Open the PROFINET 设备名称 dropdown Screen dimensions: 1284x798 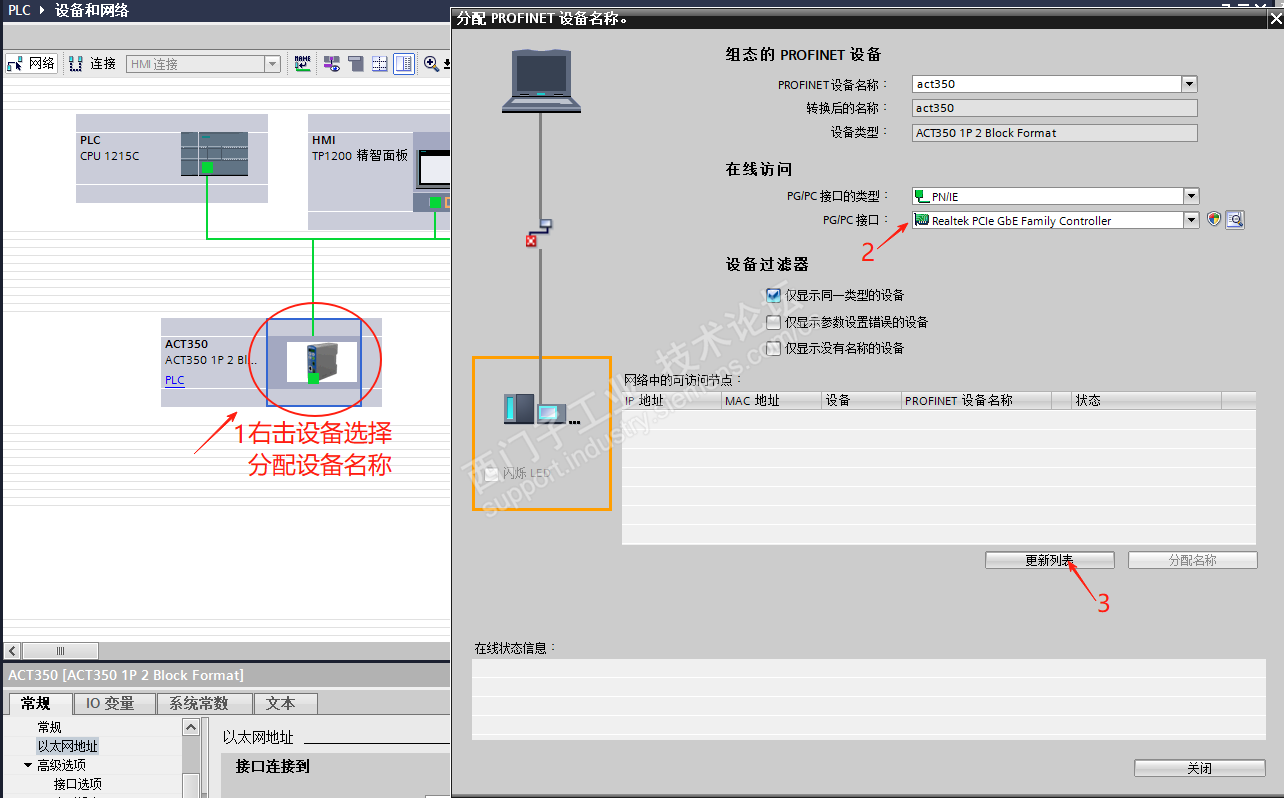click(1189, 84)
